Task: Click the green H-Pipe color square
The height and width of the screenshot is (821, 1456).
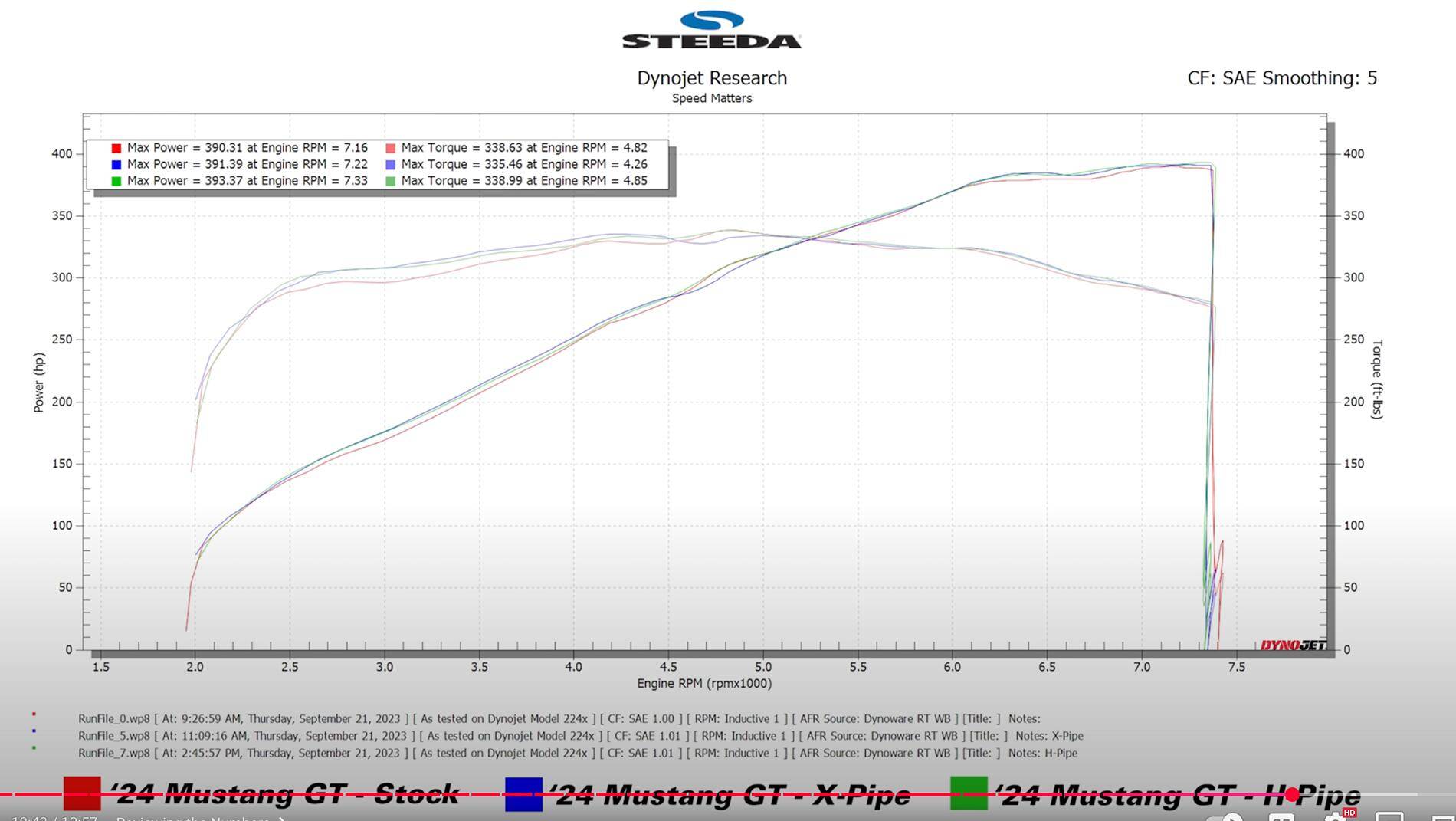Action: tap(969, 793)
